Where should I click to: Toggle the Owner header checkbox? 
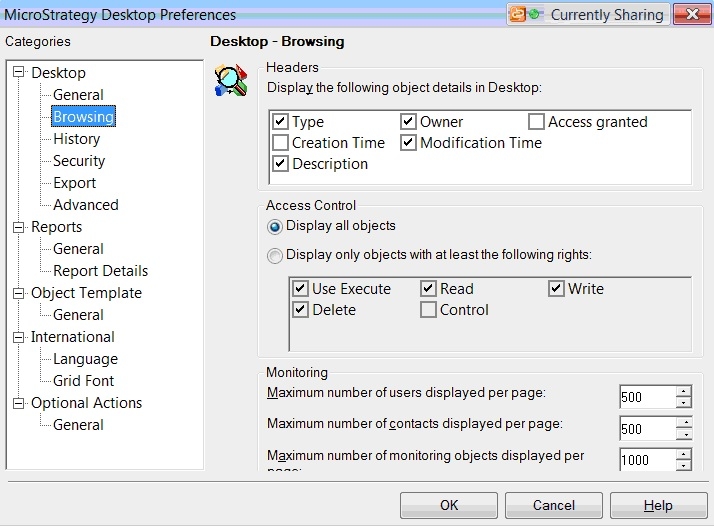[x=408, y=122]
